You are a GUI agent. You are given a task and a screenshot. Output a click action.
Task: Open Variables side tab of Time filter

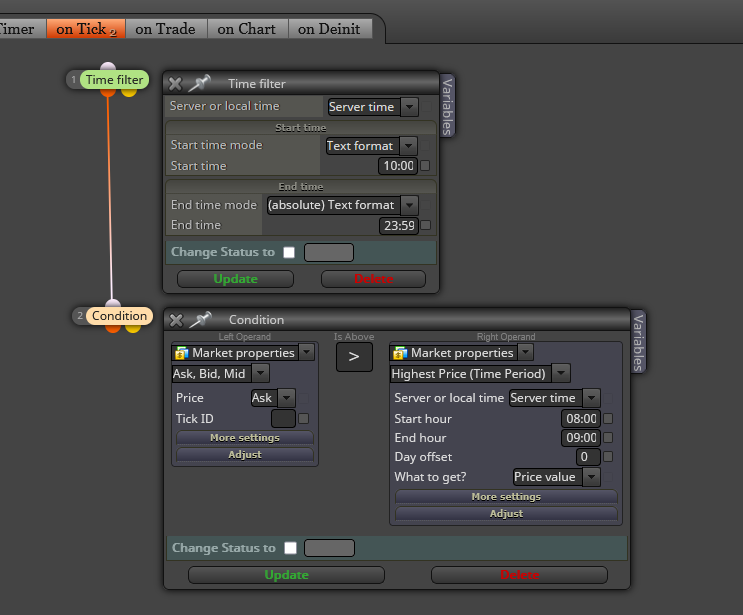point(447,106)
